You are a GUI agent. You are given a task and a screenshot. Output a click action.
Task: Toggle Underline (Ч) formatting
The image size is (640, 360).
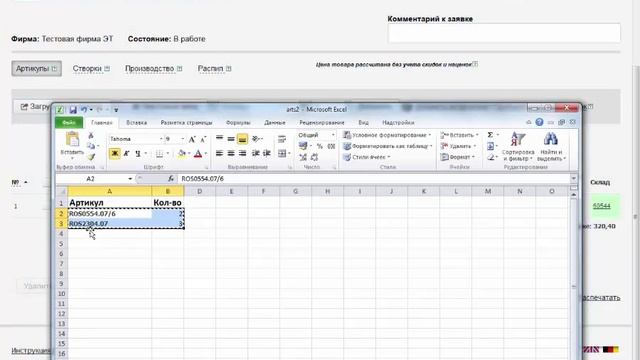click(x=138, y=153)
